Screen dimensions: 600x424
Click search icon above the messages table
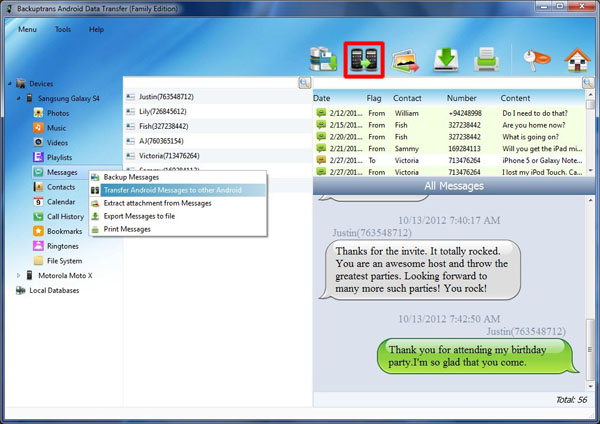pos(588,83)
